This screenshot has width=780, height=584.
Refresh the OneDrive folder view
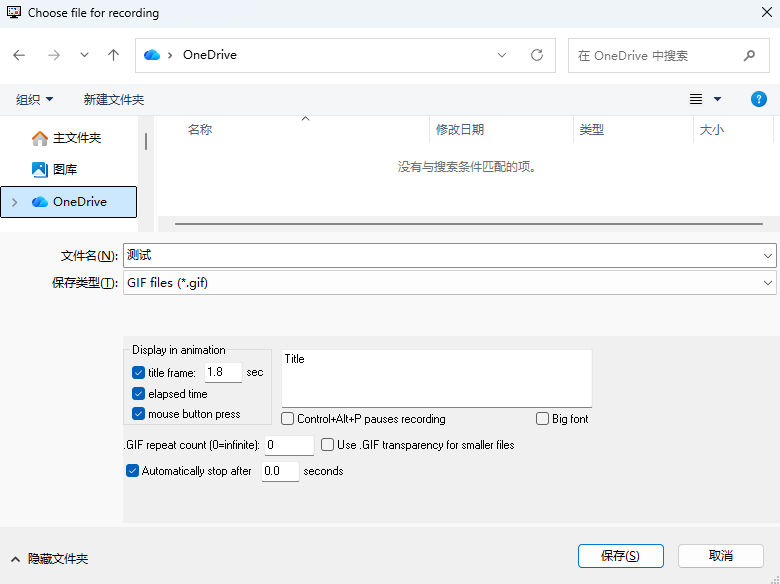pos(537,56)
